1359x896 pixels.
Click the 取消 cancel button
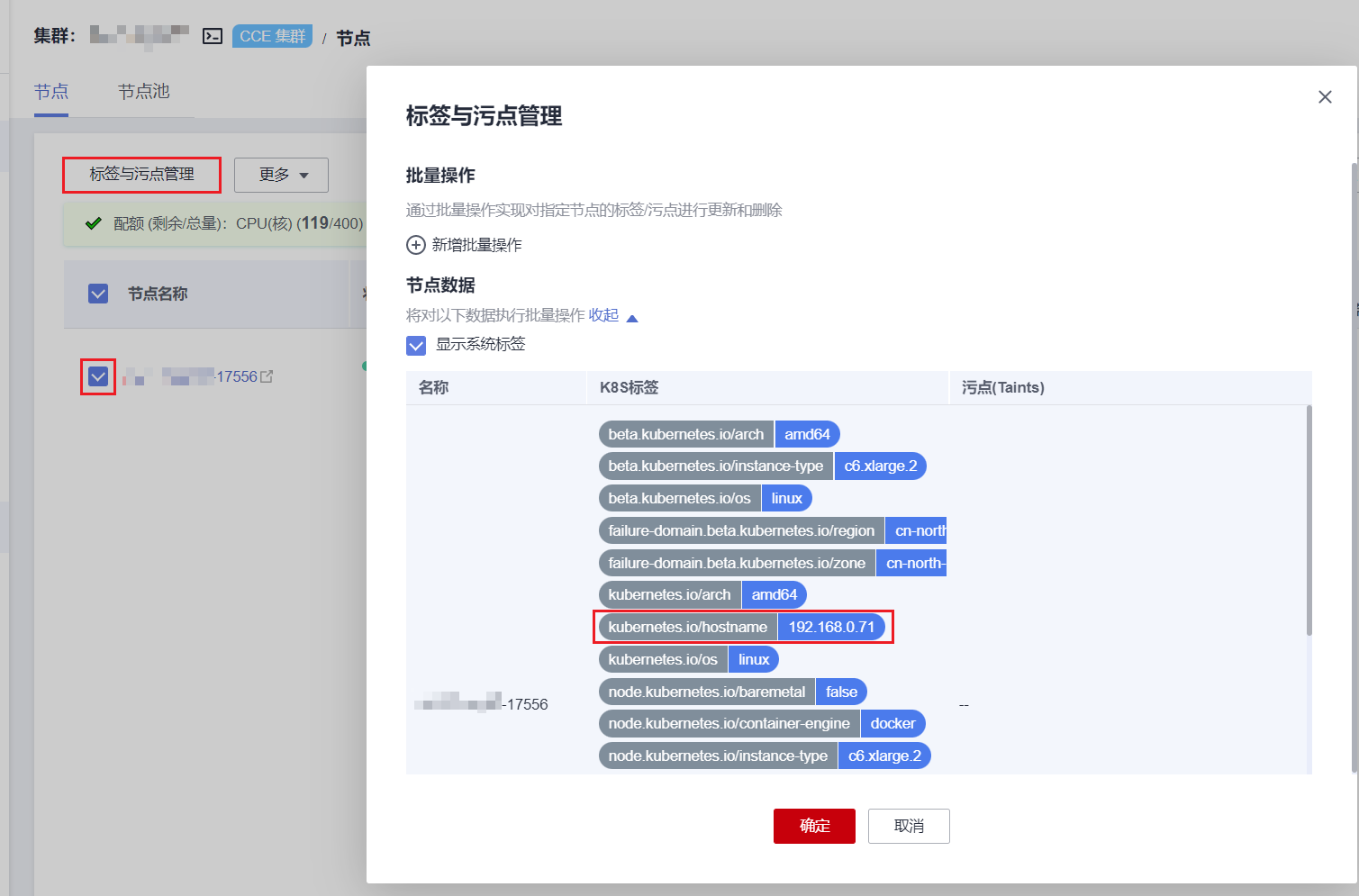tap(909, 826)
